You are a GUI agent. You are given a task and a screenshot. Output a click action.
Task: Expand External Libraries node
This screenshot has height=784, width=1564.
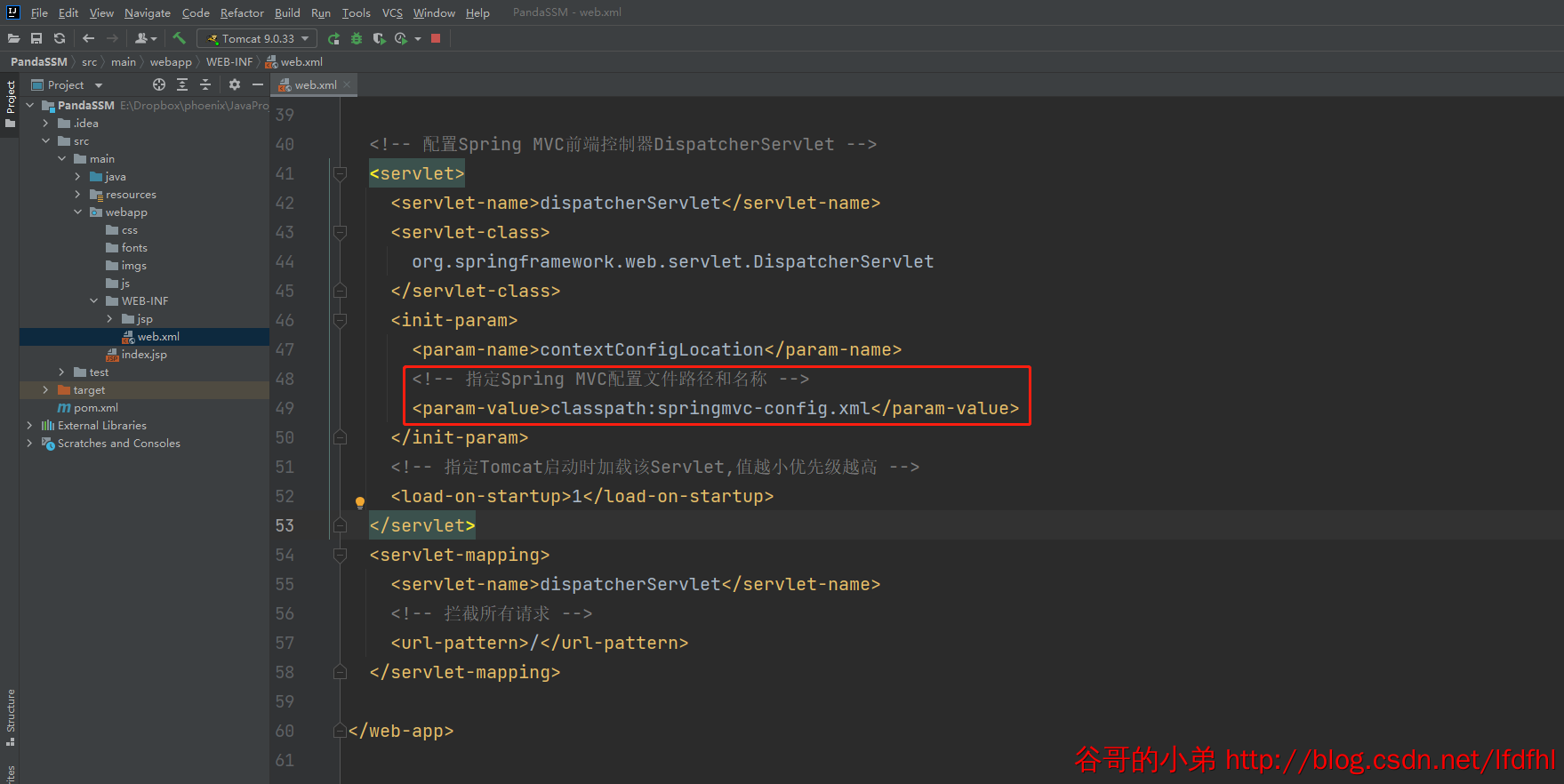pyautogui.click(x=30, y=426)
